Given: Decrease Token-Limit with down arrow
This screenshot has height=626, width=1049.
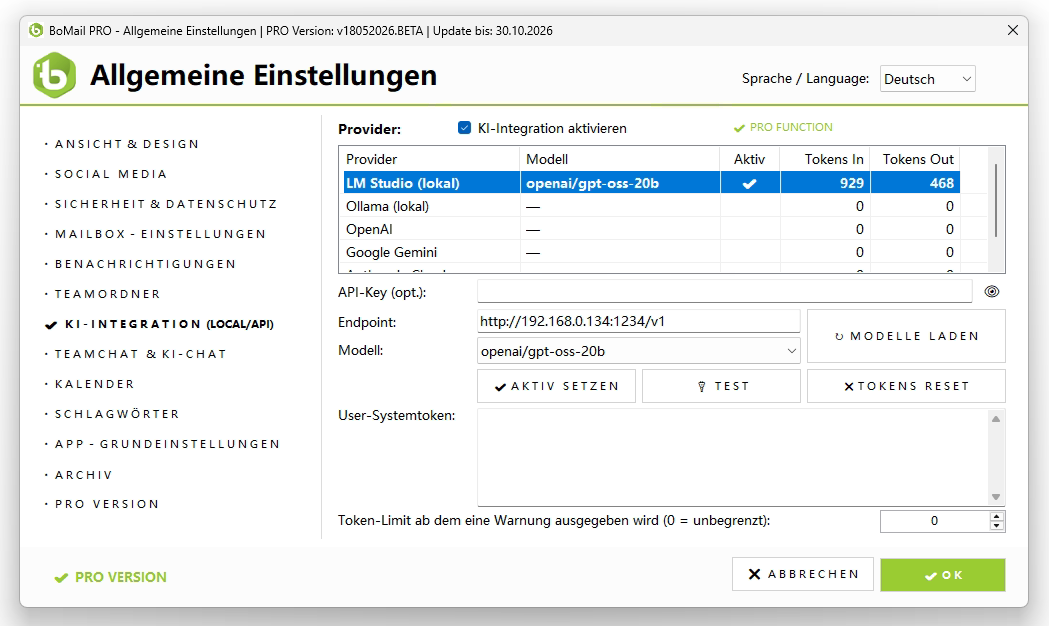Looking at the screenshot, I should 997,526.
